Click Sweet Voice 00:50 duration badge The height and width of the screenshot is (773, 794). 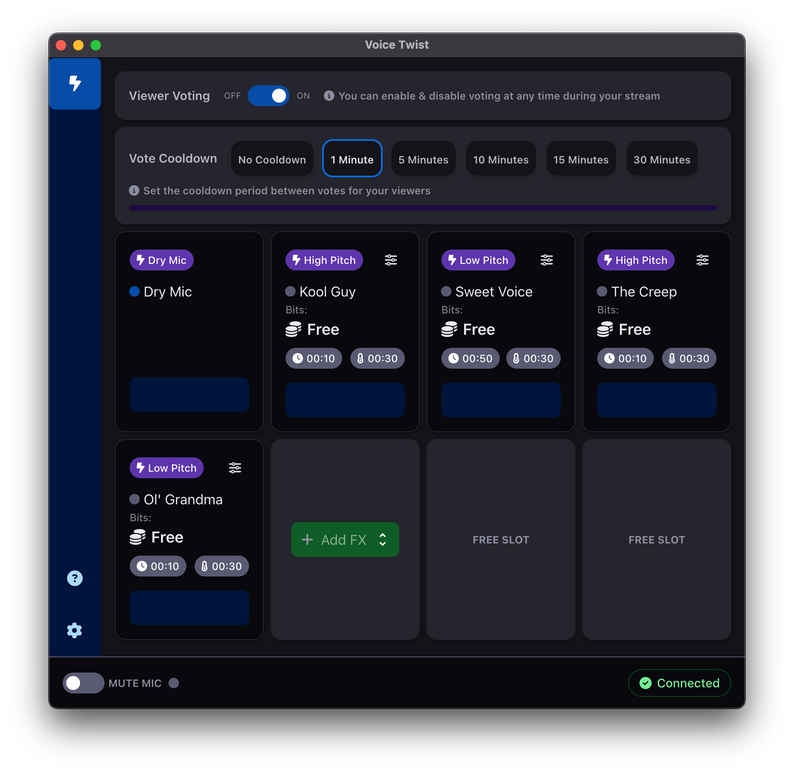470,358
